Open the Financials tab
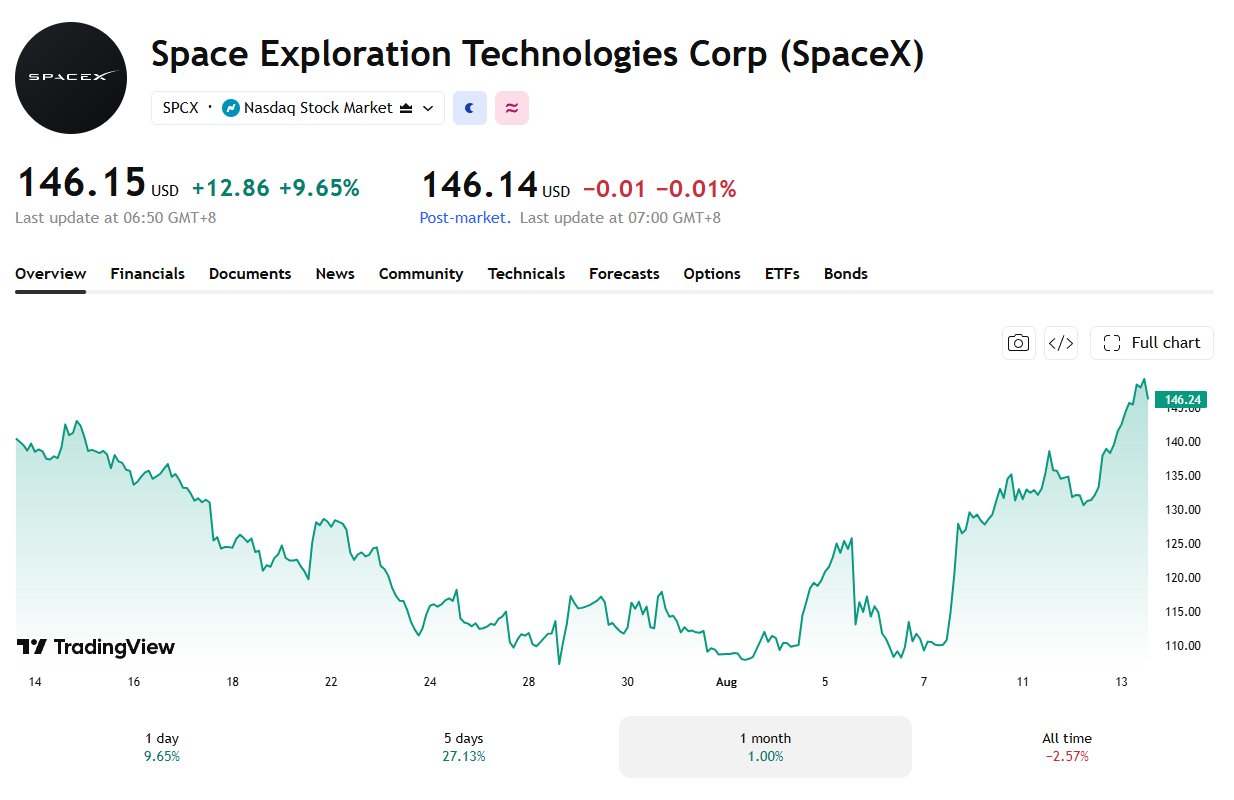Screen dimensions: 1234x800 [x=147, y=273]
